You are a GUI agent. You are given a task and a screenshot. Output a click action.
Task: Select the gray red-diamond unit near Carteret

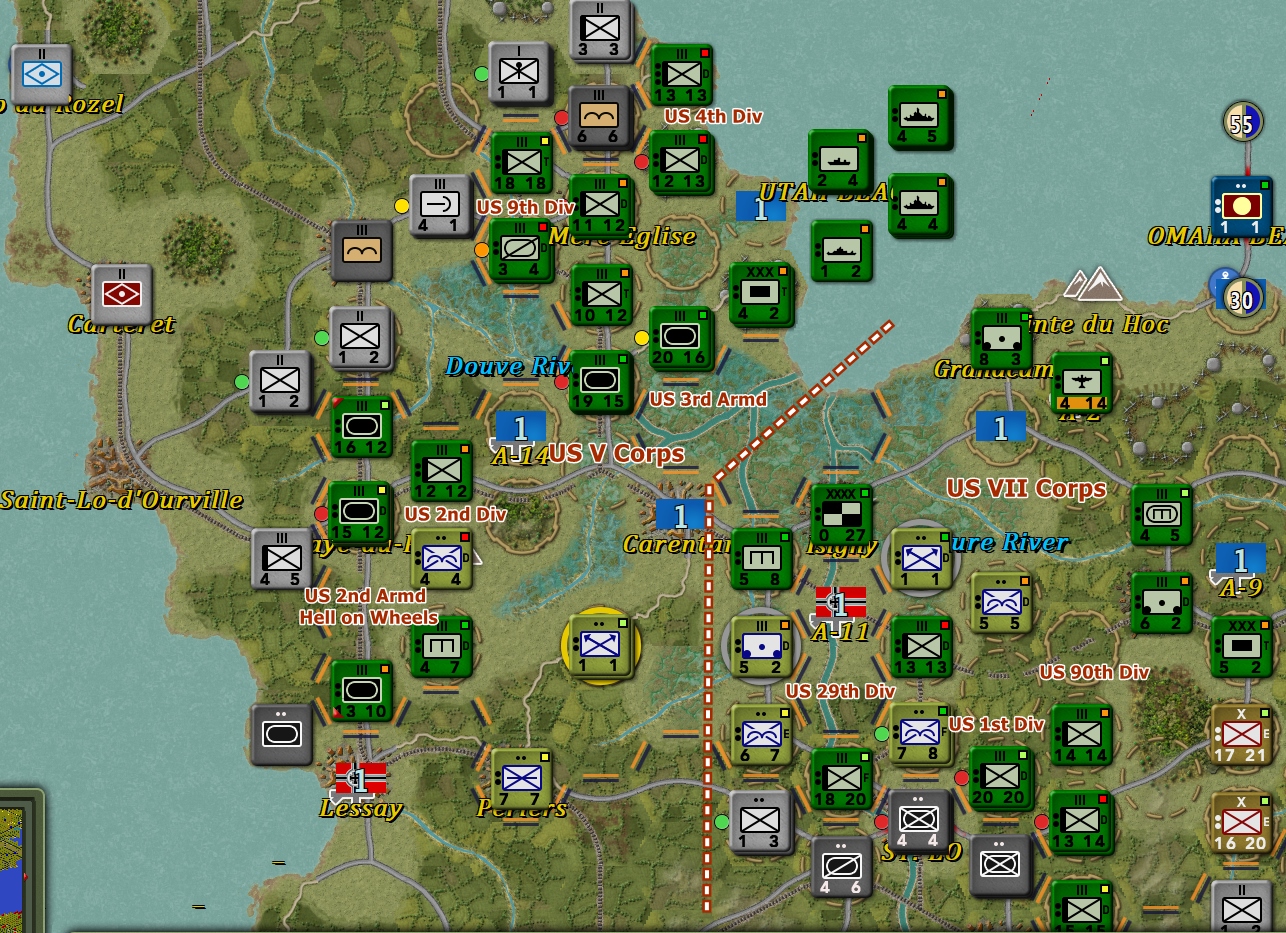point(121,294)
